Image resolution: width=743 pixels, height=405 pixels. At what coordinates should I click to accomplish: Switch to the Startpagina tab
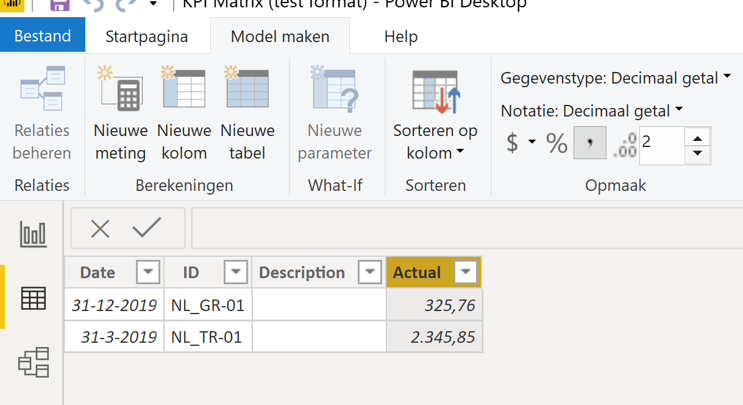click(x=146, y=36)
